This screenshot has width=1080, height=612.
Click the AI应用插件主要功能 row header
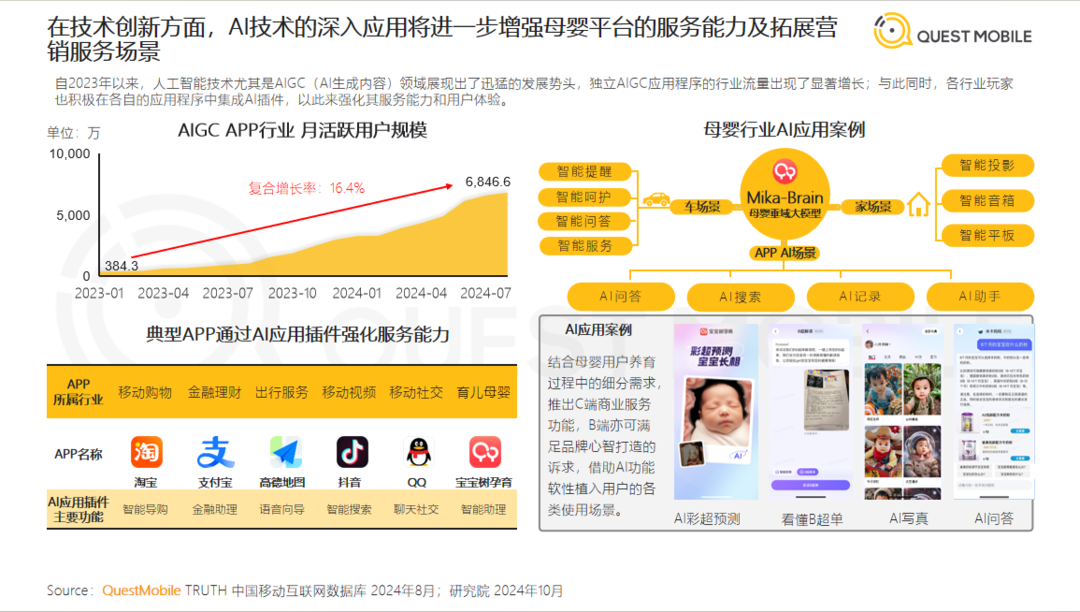coord(79,509)
